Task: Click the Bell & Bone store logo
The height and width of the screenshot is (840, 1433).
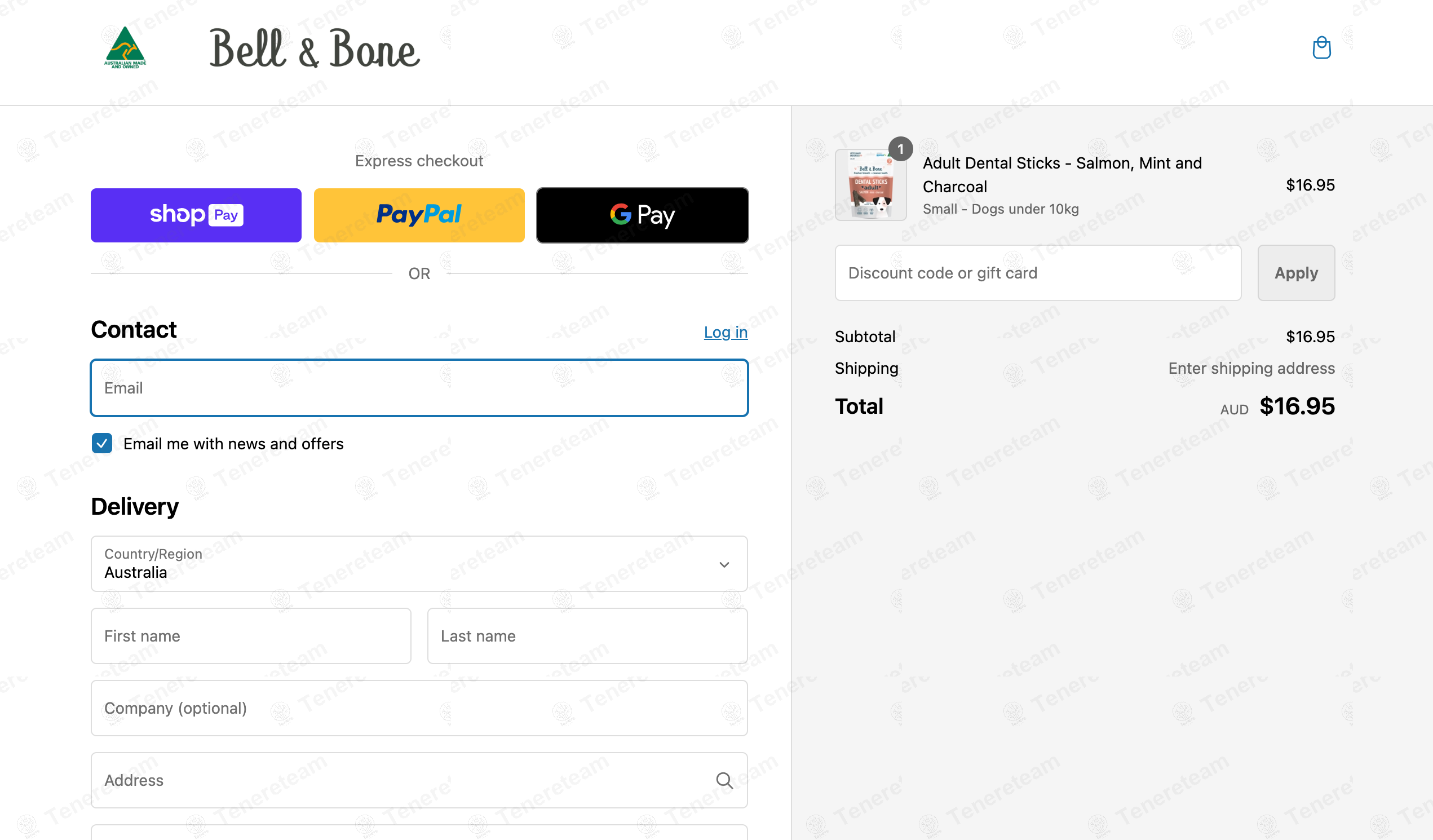Action: [314, 49]
